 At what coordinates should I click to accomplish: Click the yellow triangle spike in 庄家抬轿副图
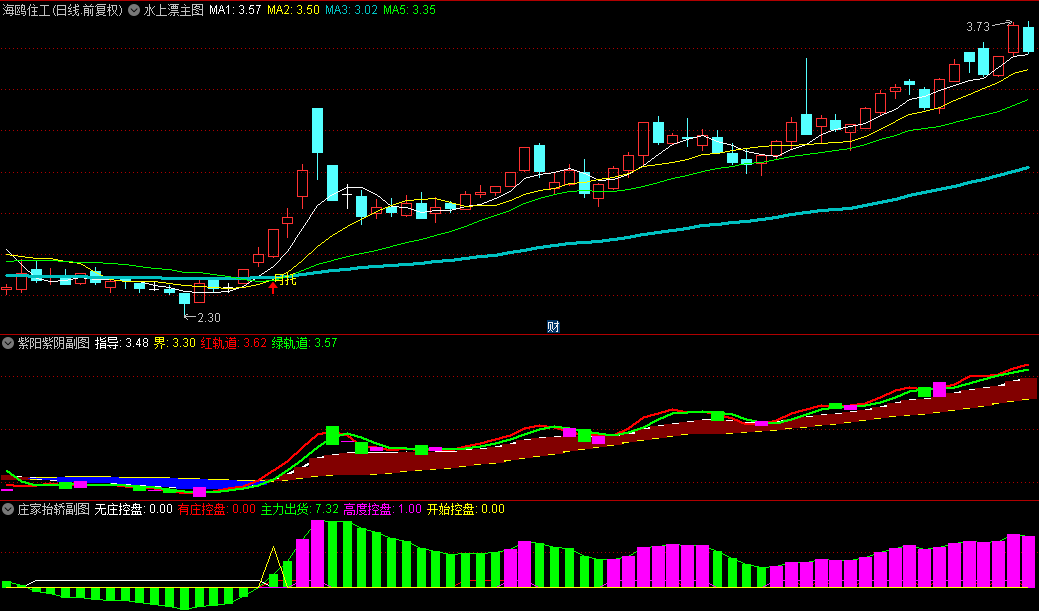273,567
